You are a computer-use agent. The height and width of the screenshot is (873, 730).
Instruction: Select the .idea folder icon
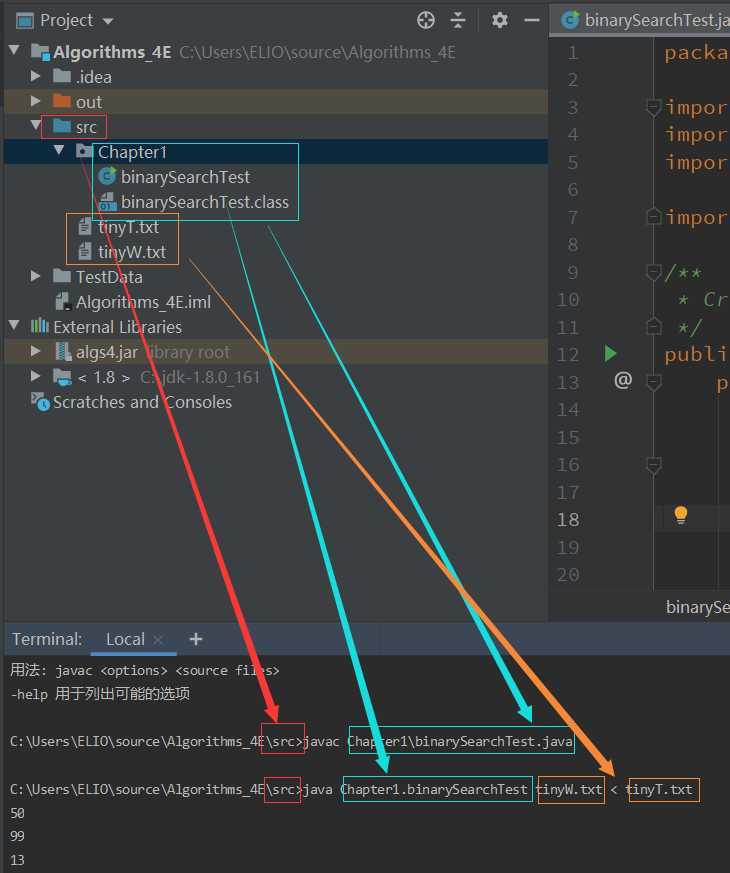pos(62,76)
